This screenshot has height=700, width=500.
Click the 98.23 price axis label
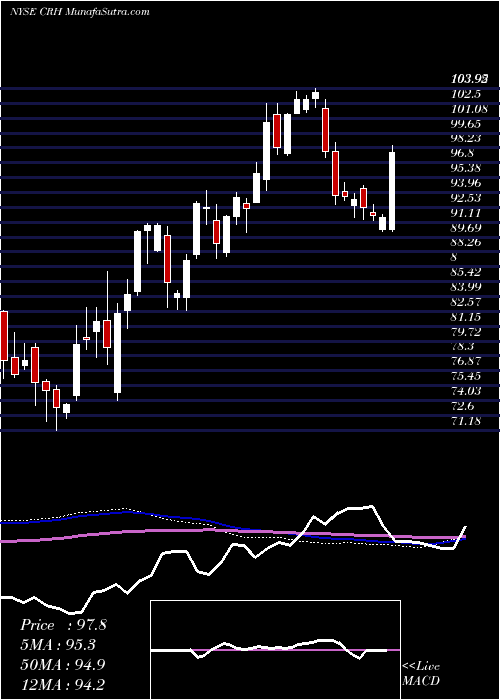[466, 138]
